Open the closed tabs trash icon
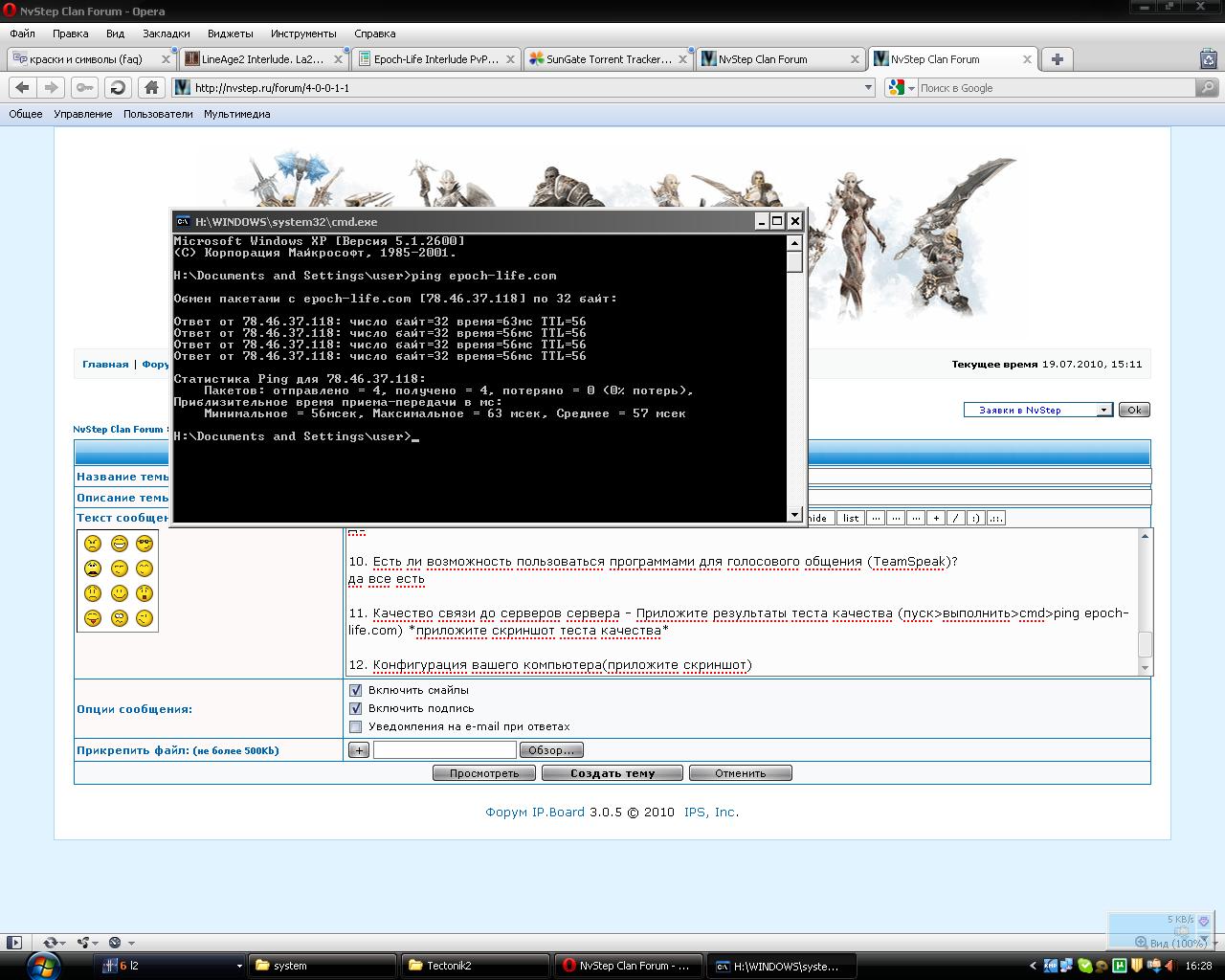The image size is (1225, 980). [x=1208, y=59]
